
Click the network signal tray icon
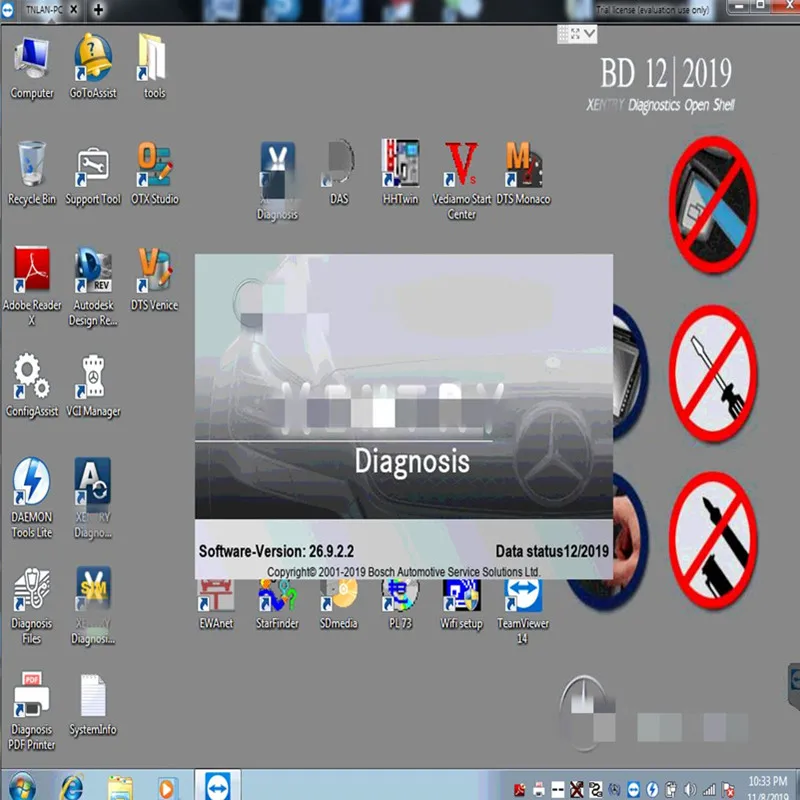click(709, 790)
